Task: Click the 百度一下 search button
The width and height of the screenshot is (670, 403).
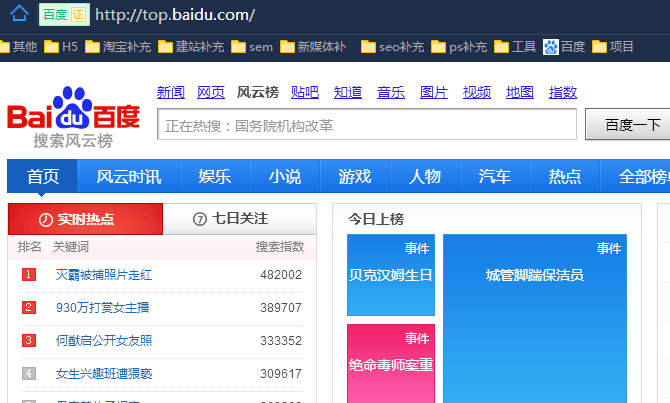Action: pyautogui.click(x=628, y=124)
